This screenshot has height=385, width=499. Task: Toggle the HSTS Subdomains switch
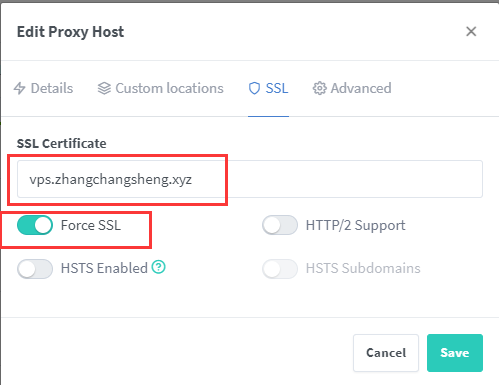[x=280, y=269]
